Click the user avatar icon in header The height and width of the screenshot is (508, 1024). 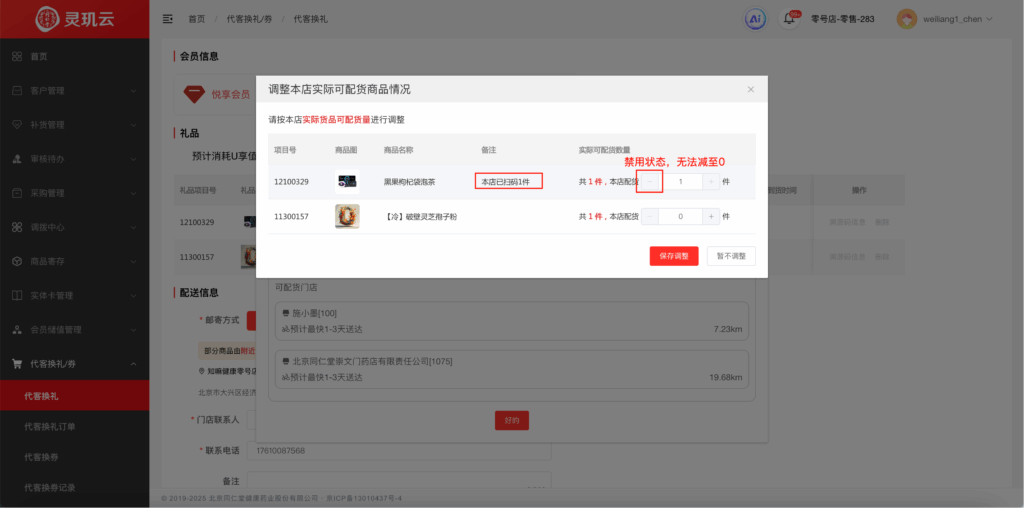(x=906, y=19)
